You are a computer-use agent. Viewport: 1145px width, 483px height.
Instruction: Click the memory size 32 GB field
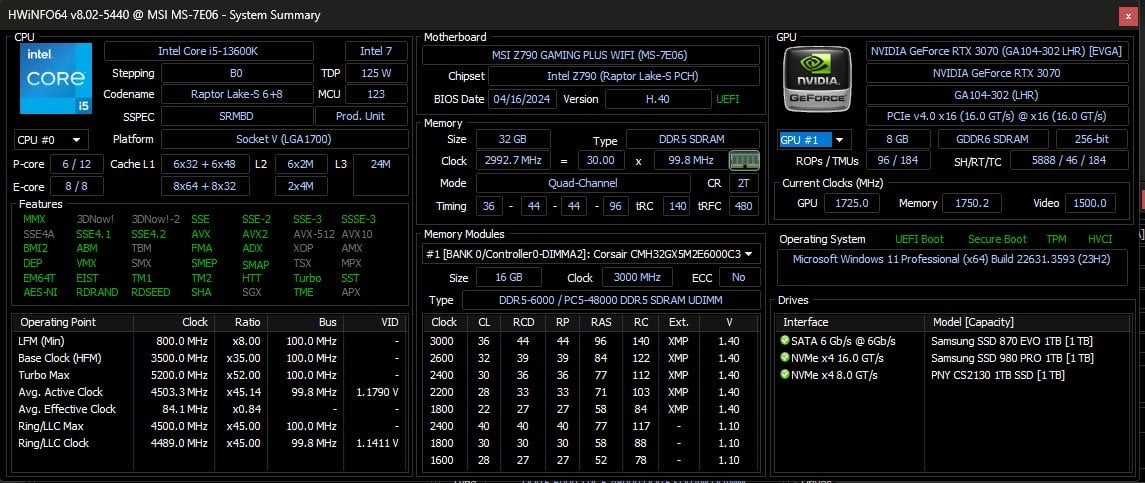(511, 139)
